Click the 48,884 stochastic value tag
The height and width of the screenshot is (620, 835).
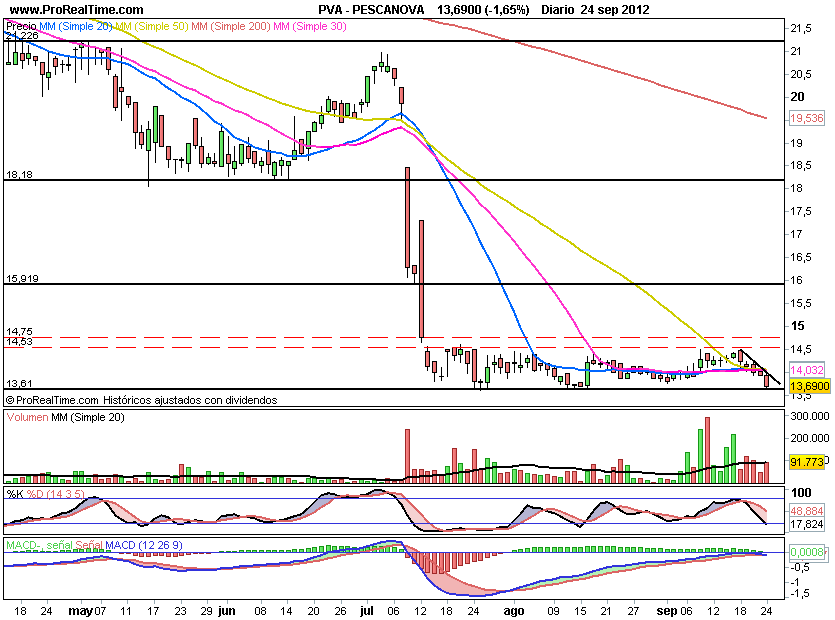[x=806, y=509]
